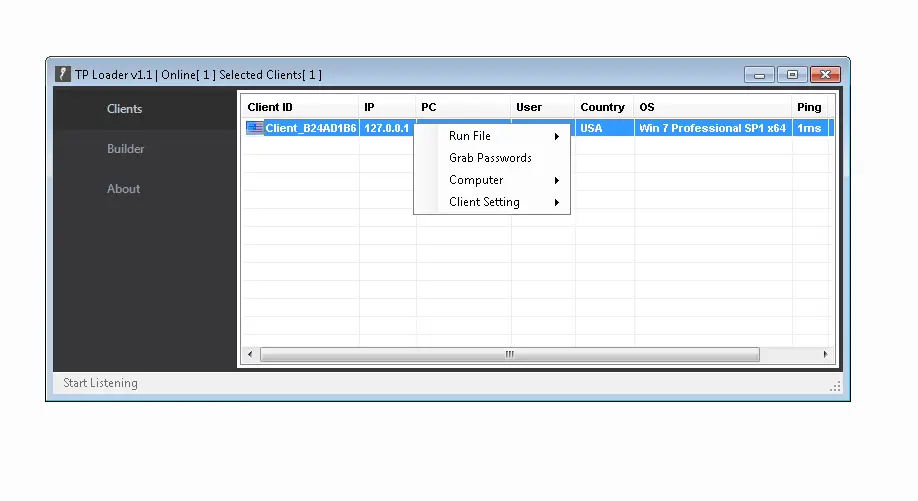Sort by the User column header
The width and height of the screenshot is (918, 501).
[x=543, y=107]
